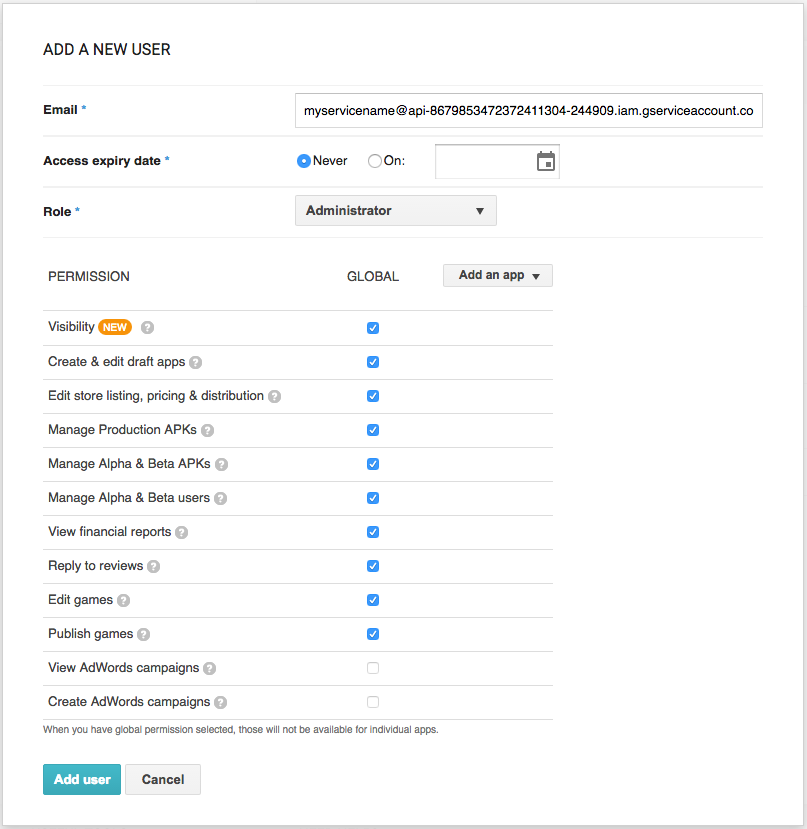Click help icon beside Publish games

tap(143, 634)
